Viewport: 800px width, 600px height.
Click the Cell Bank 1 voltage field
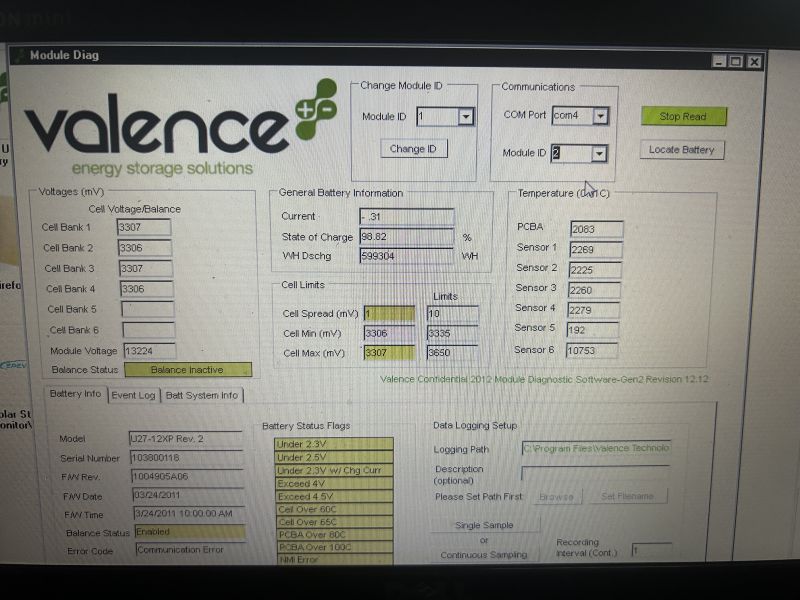[144, 228]
